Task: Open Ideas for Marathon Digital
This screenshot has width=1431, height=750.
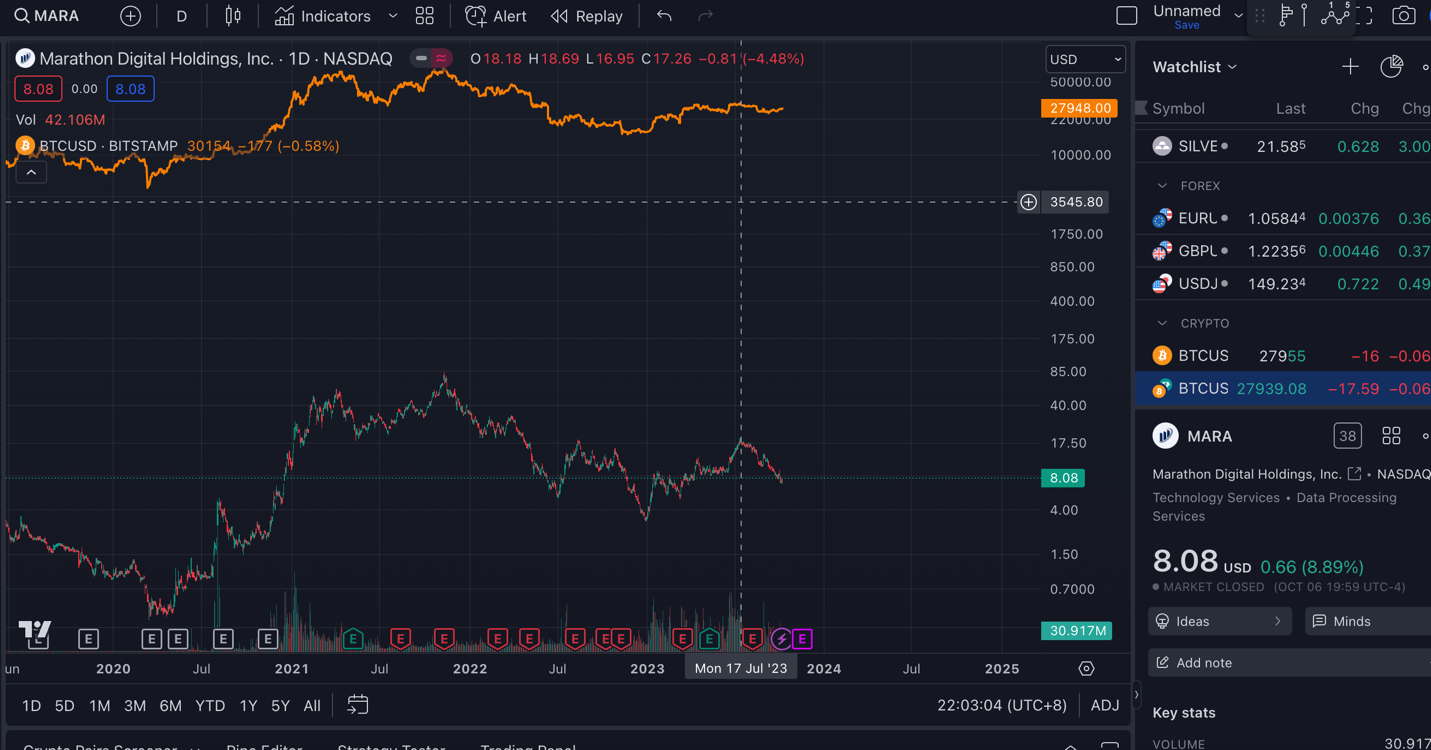Action: [x=1219, y=621]
